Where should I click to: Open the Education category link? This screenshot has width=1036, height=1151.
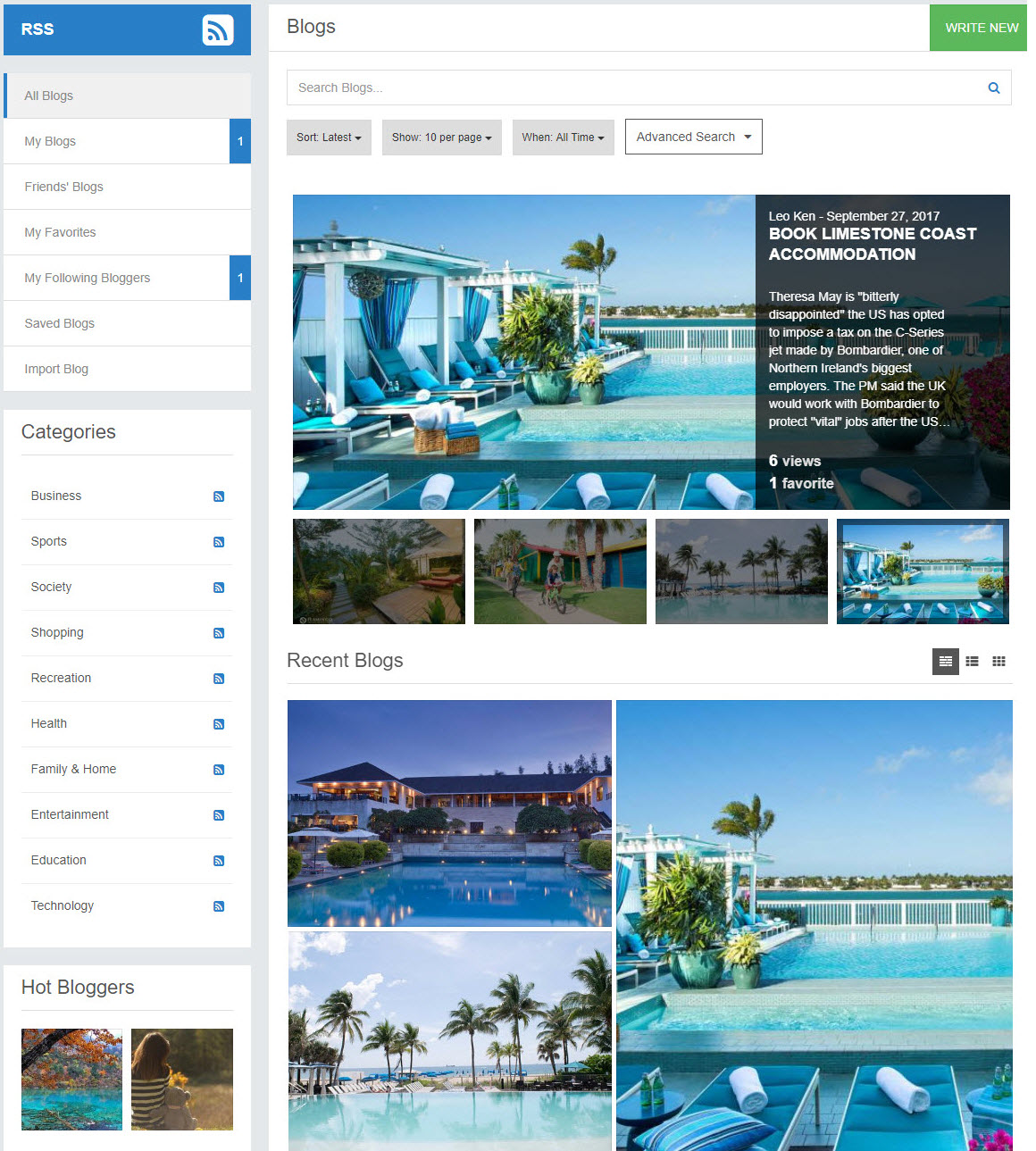[x=59, y=860]
